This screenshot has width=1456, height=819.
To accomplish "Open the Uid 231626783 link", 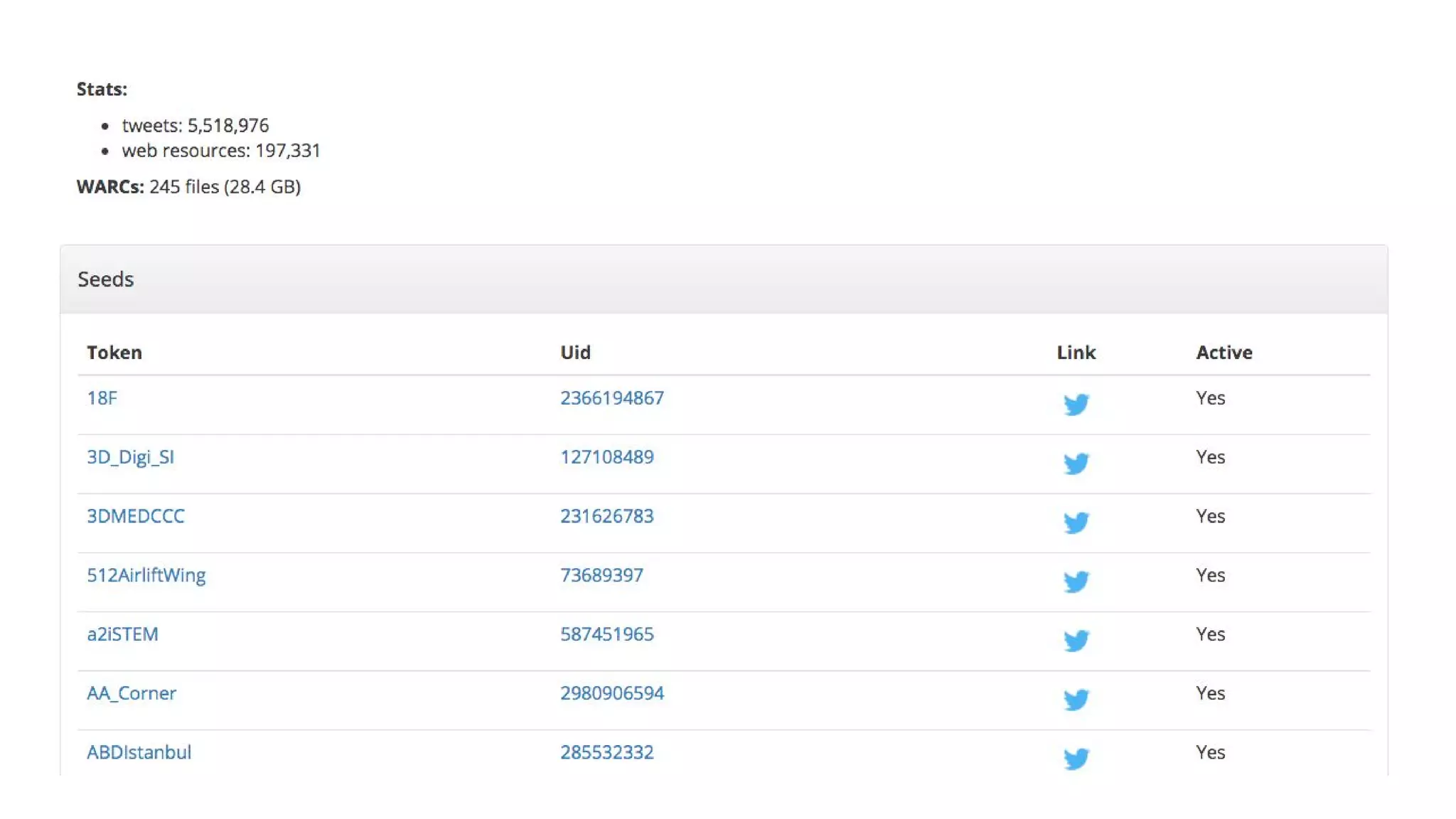I will coord(606,516).
